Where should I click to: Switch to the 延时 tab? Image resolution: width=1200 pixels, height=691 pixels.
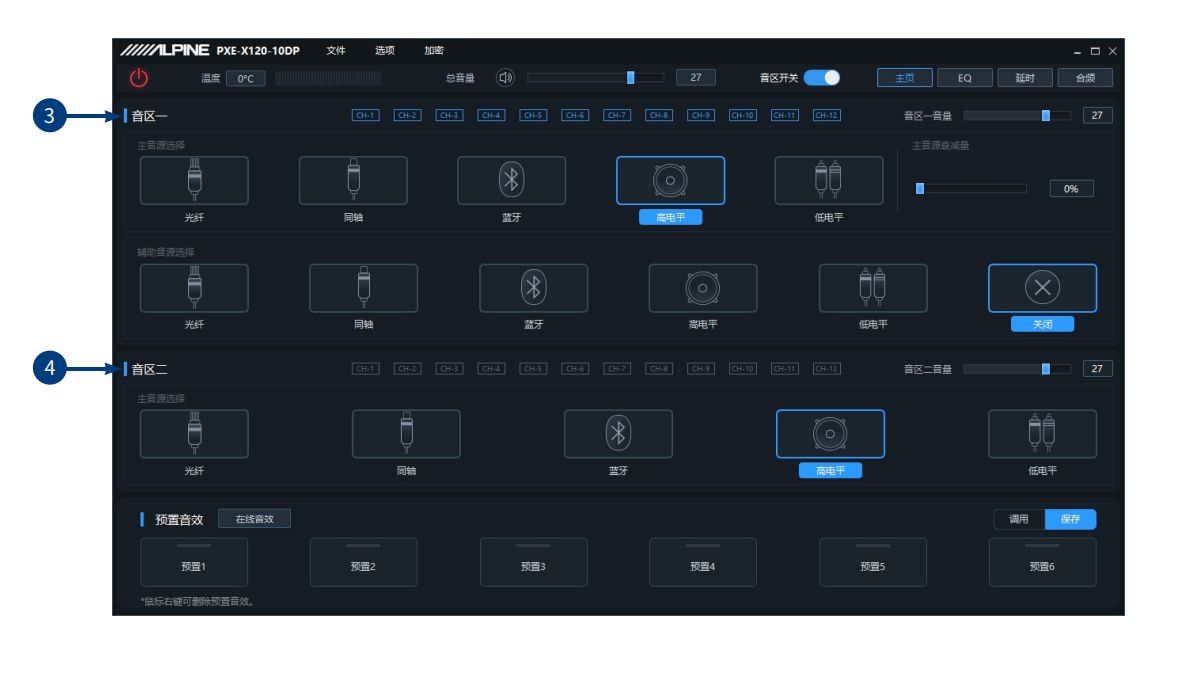click(1025, 77)
